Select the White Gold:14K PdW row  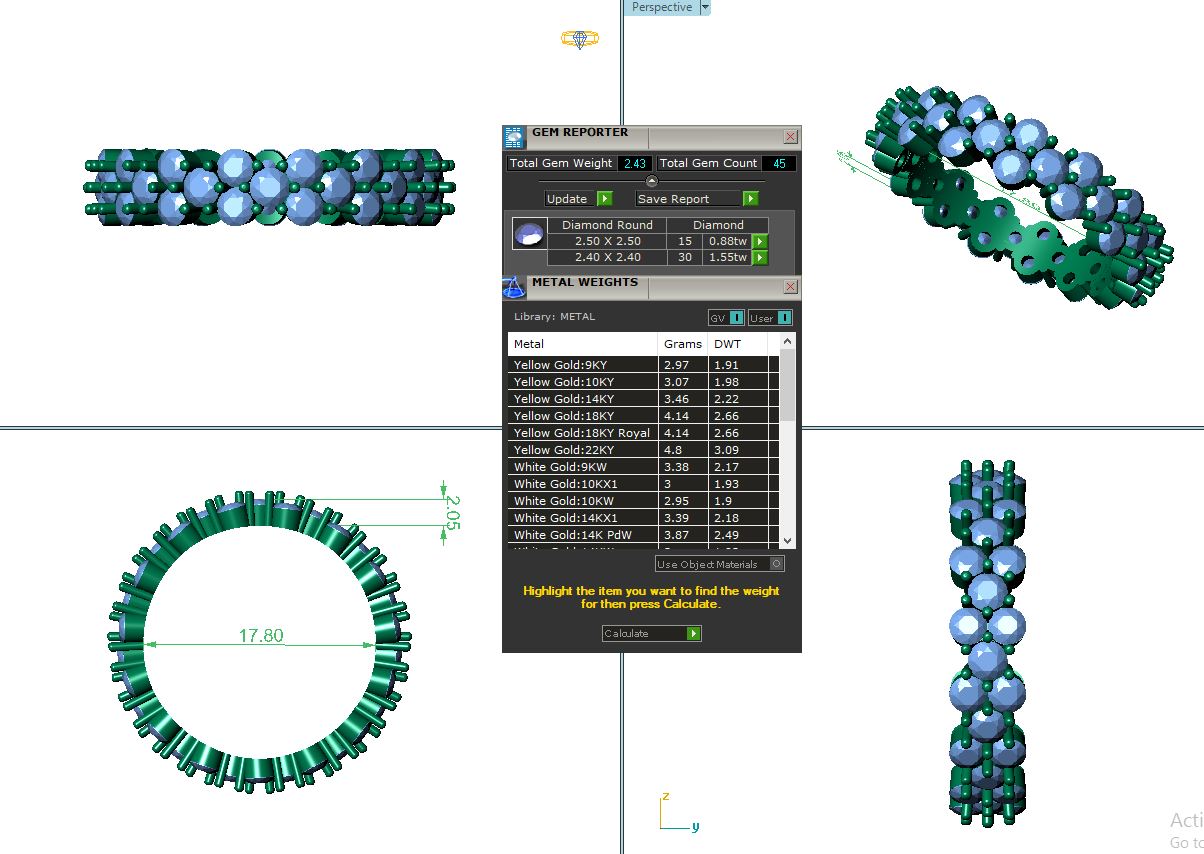(643, 535)
